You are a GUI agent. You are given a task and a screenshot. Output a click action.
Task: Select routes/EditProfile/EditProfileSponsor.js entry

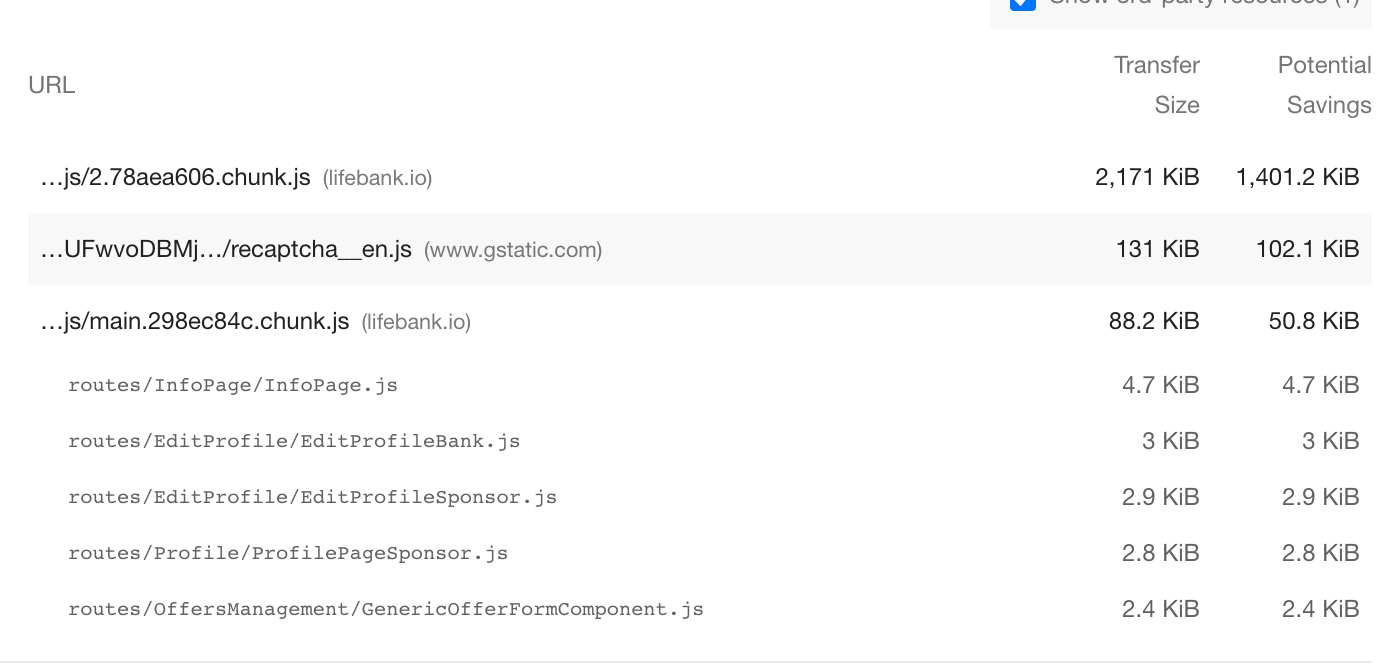(312, 496)
